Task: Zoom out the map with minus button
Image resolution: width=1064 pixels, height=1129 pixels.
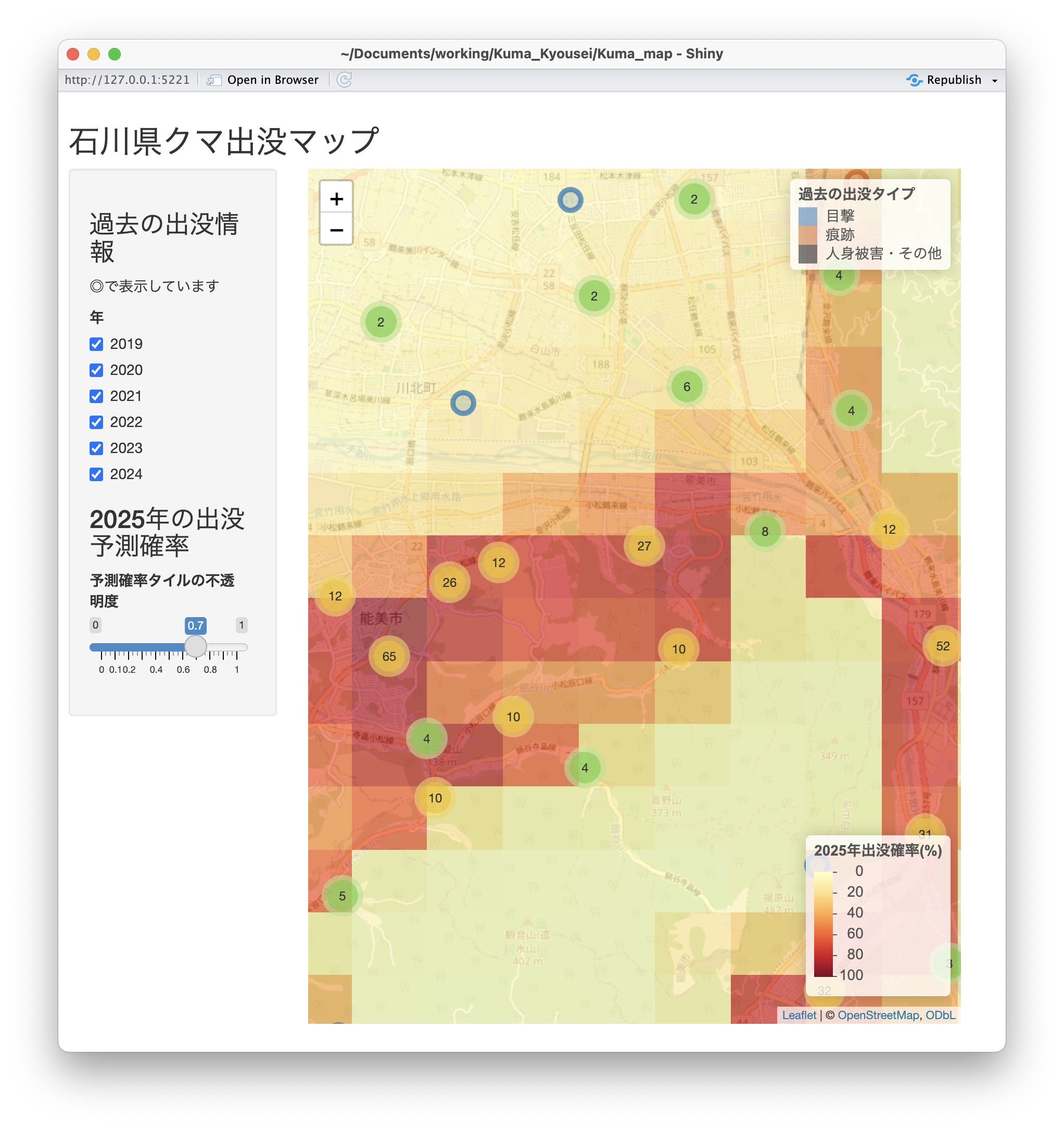Action: click(336, 230)
